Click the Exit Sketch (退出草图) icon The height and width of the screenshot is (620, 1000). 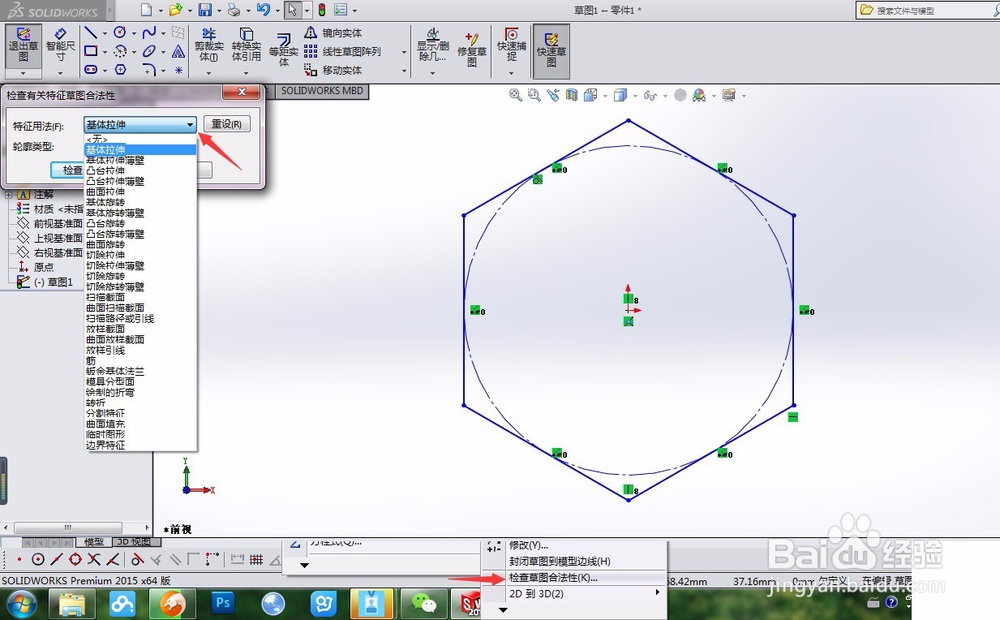coord(23,45)
